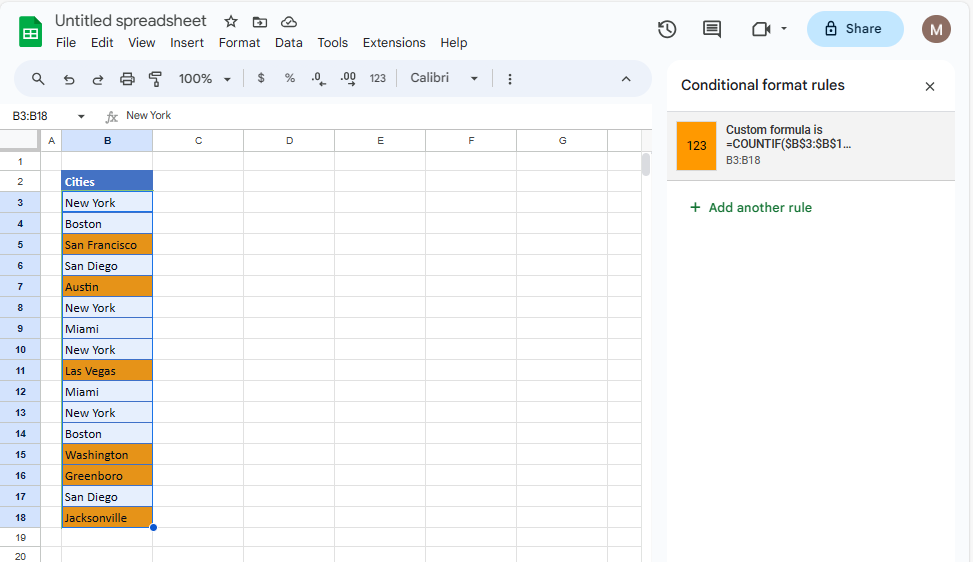Activate the paint format roller tool

click(x=155, y=79)
